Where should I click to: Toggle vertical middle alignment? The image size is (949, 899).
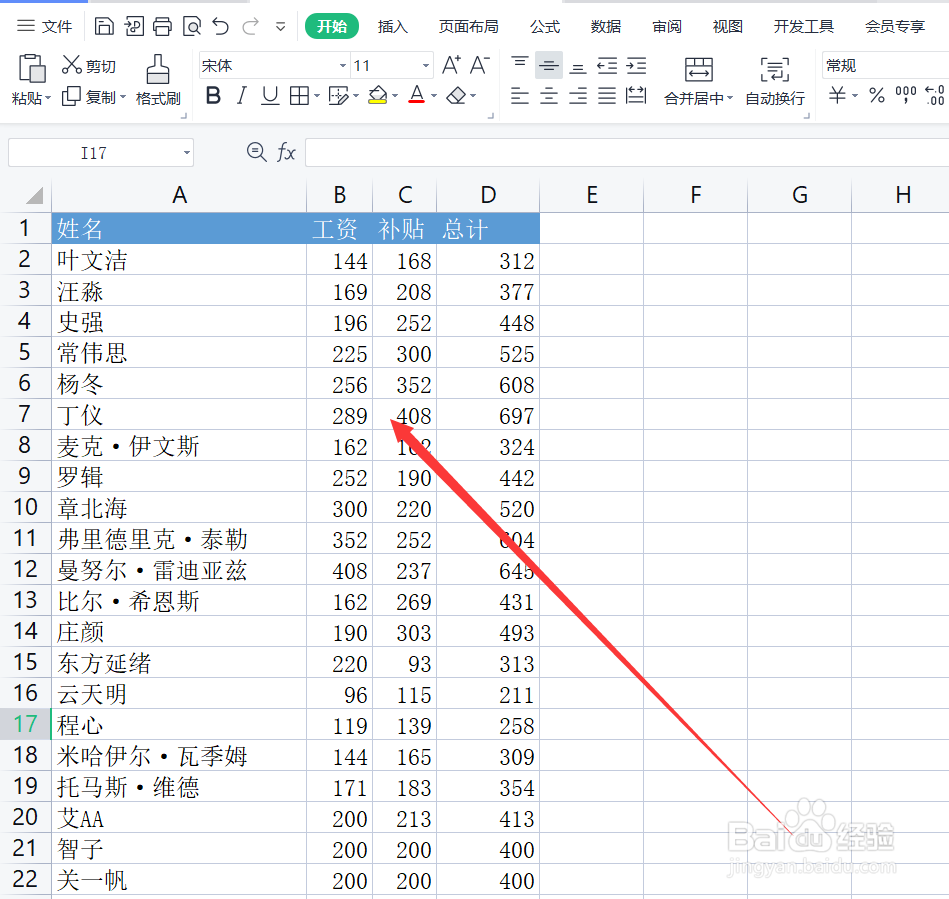(x=549, y=65)
